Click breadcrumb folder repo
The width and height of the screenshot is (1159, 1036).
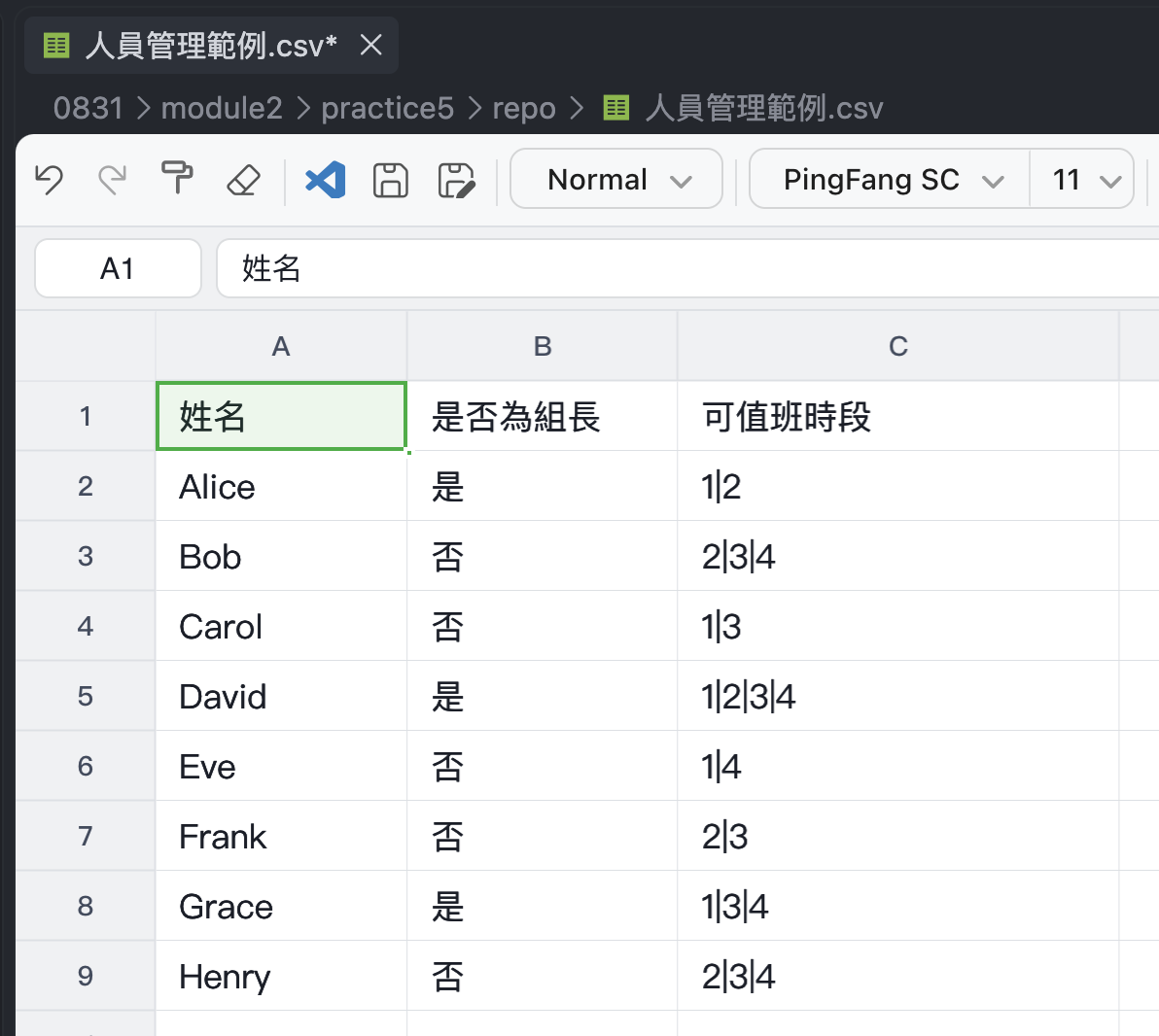tap(524, 110)
